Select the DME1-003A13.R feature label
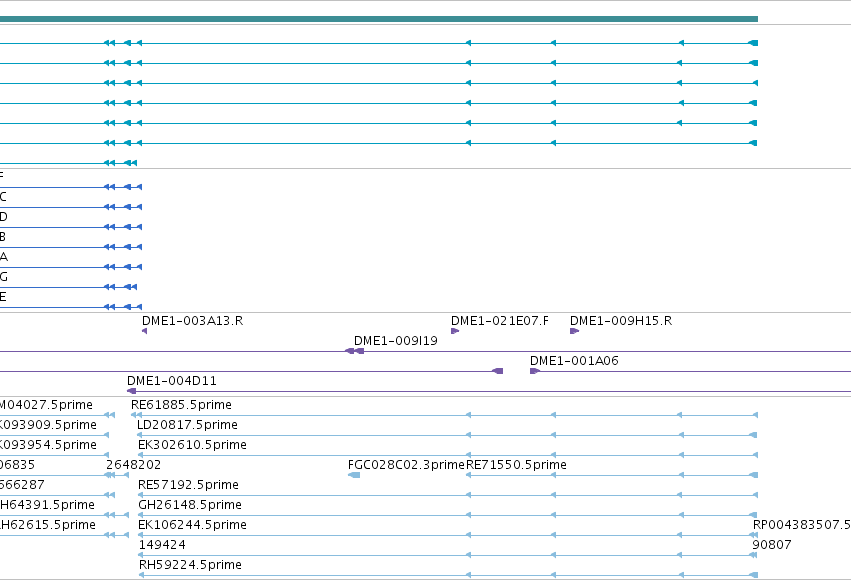The width and height of the screenshot is (851, 580). click(x=193, y=321)
